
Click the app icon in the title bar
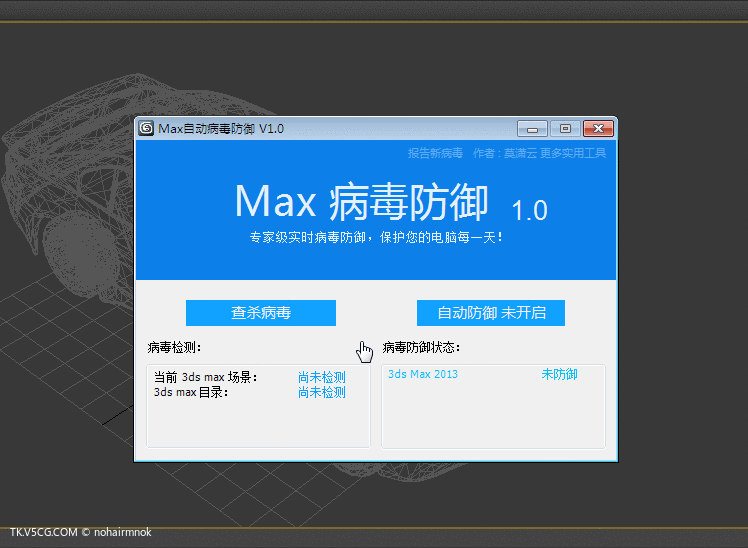(x=146, y=129)
